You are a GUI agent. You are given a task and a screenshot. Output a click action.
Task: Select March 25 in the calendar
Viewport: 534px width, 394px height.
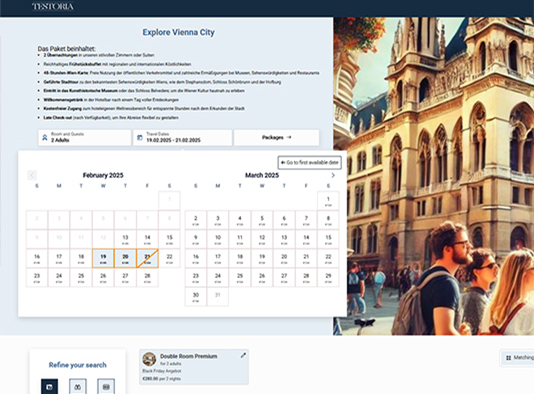[x=240, y=277]
